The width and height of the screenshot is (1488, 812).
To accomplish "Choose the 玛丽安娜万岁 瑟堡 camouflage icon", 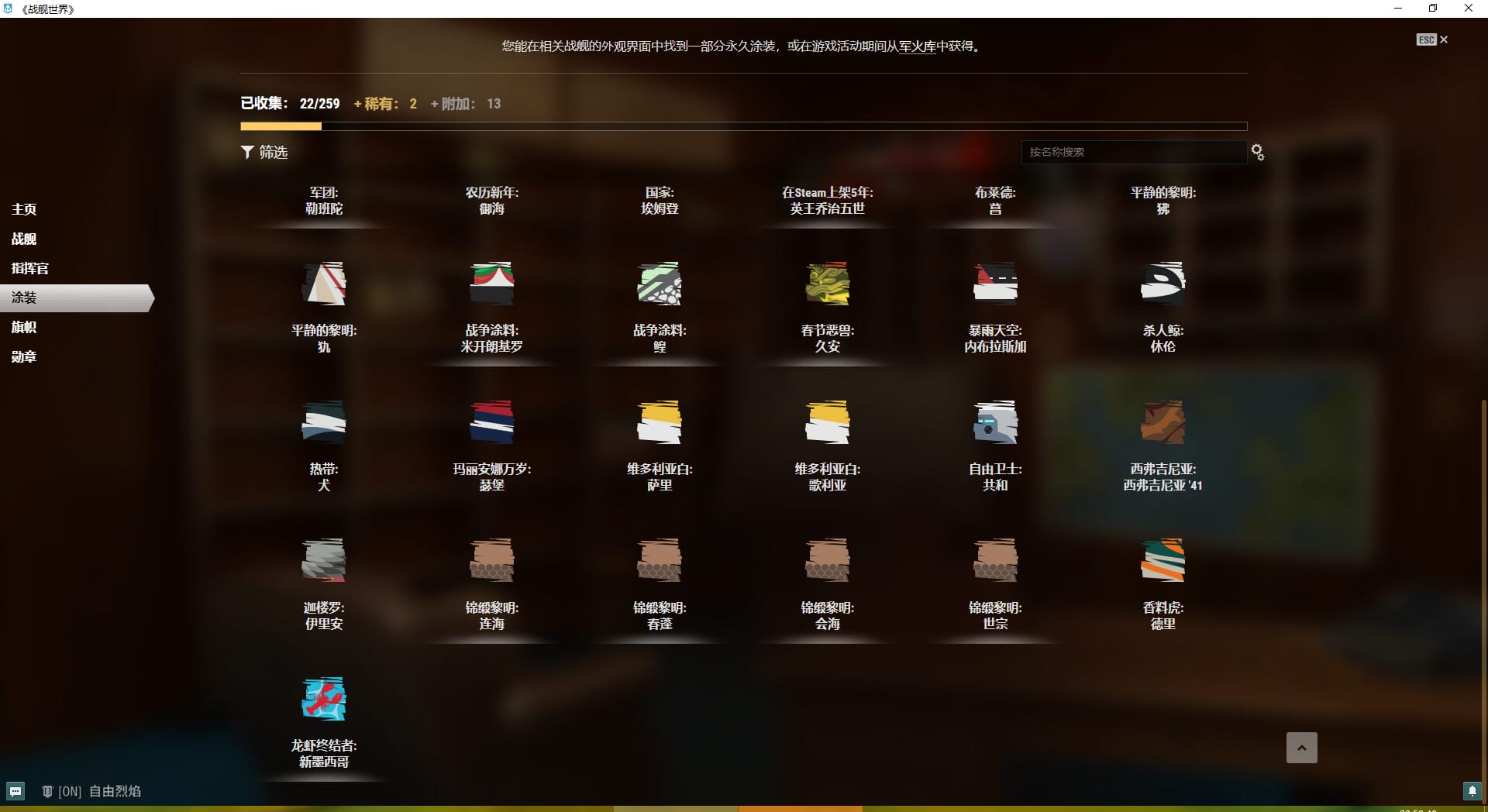I will (491, 422).
